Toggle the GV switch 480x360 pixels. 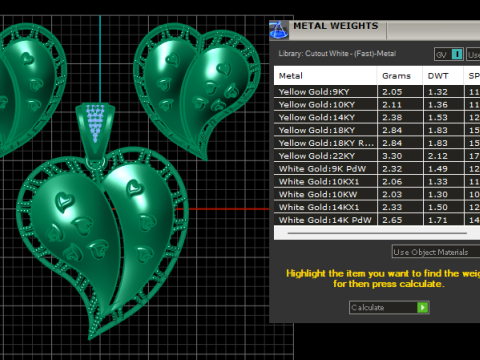pos(449,54)
